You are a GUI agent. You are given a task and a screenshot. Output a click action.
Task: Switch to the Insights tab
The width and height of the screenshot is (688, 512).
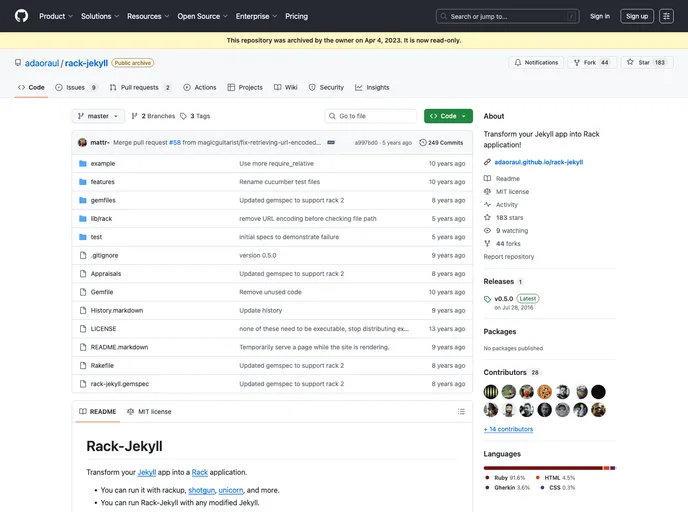(x=372, y=88)
